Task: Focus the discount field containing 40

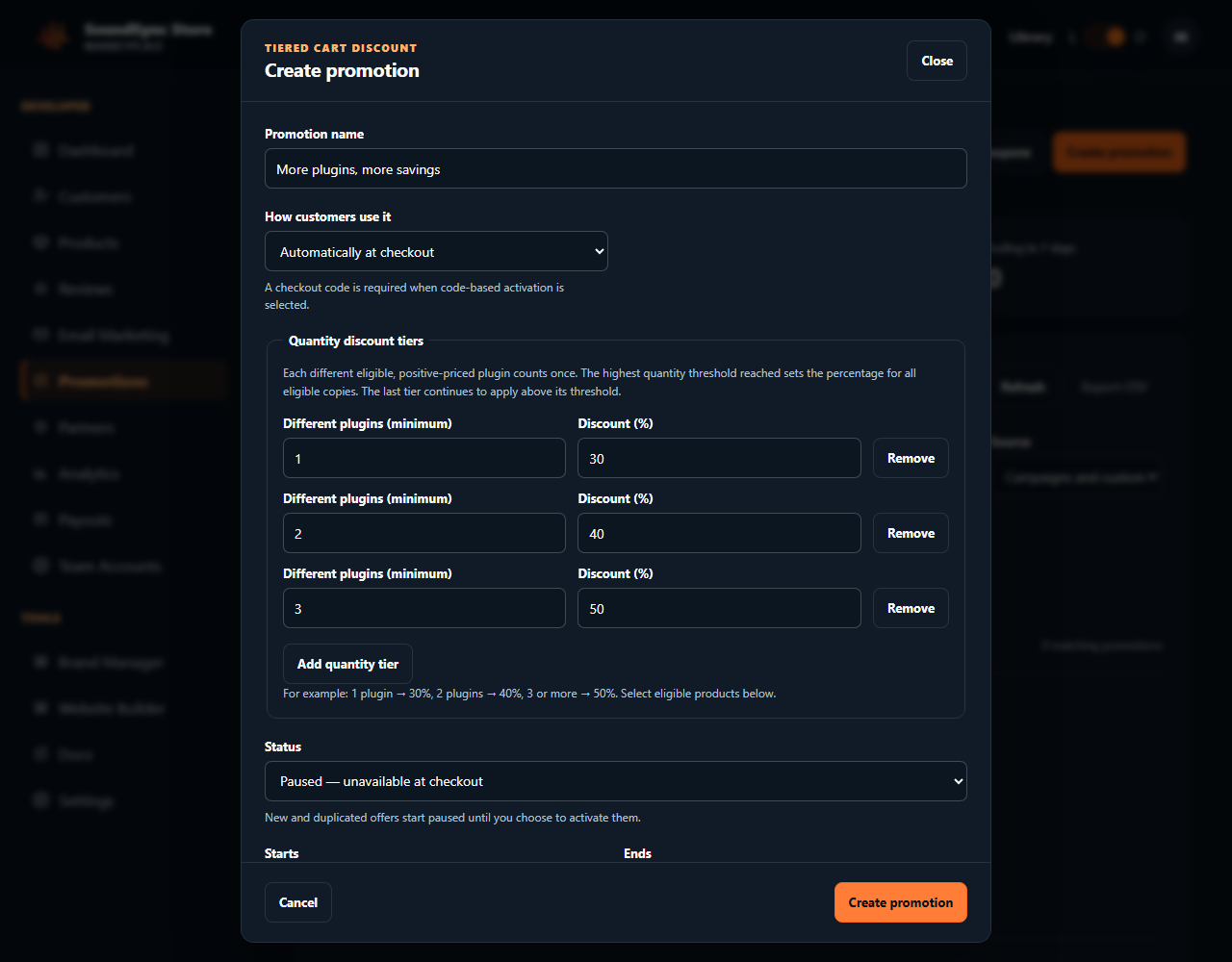Action: pos(719,533)
